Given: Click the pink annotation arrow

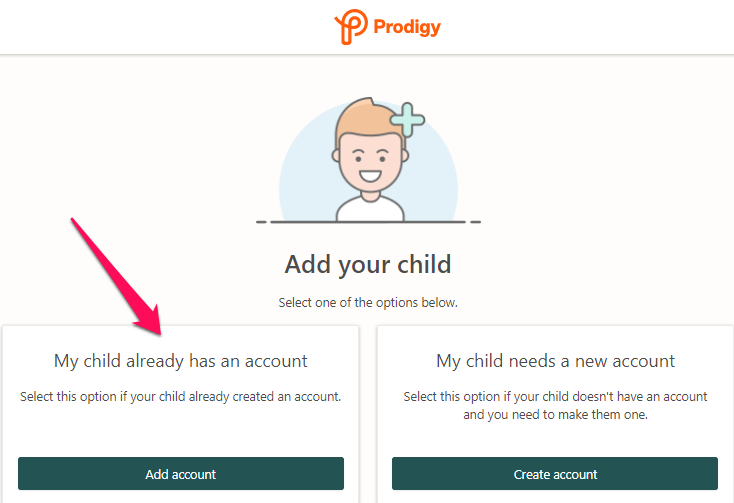Looking at the screenshot, I should point(116,277).
